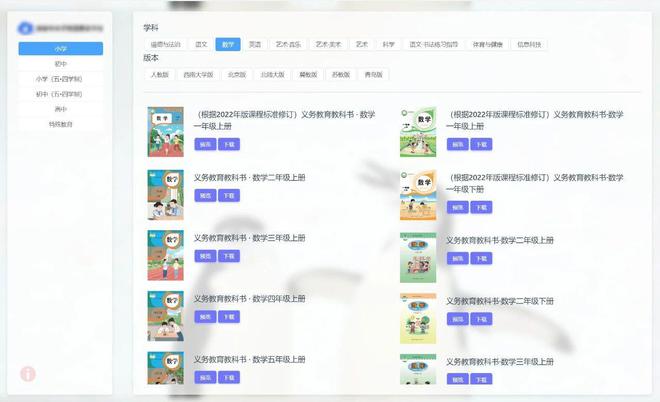660x402 pixels.
Task: Open the 数学四年级上册 cover thumbnail
Action: [x=165, y=316]
